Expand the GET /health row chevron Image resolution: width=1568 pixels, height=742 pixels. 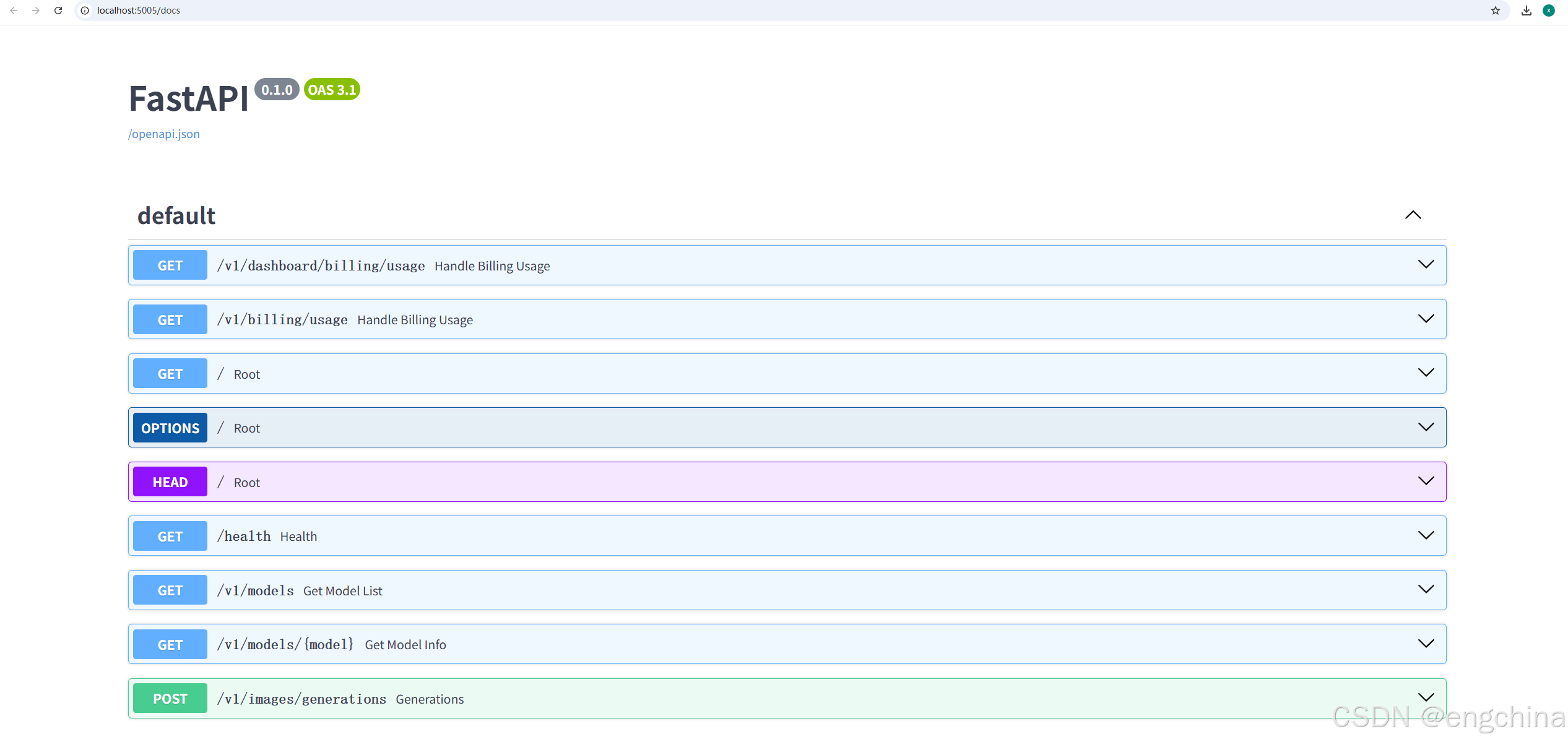click(1426, 536)
